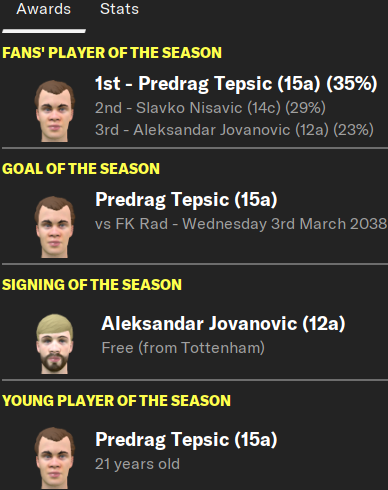Click the 21 years old text
The height and width of the screenshot is (490, 388).
(x=137, y=464)
